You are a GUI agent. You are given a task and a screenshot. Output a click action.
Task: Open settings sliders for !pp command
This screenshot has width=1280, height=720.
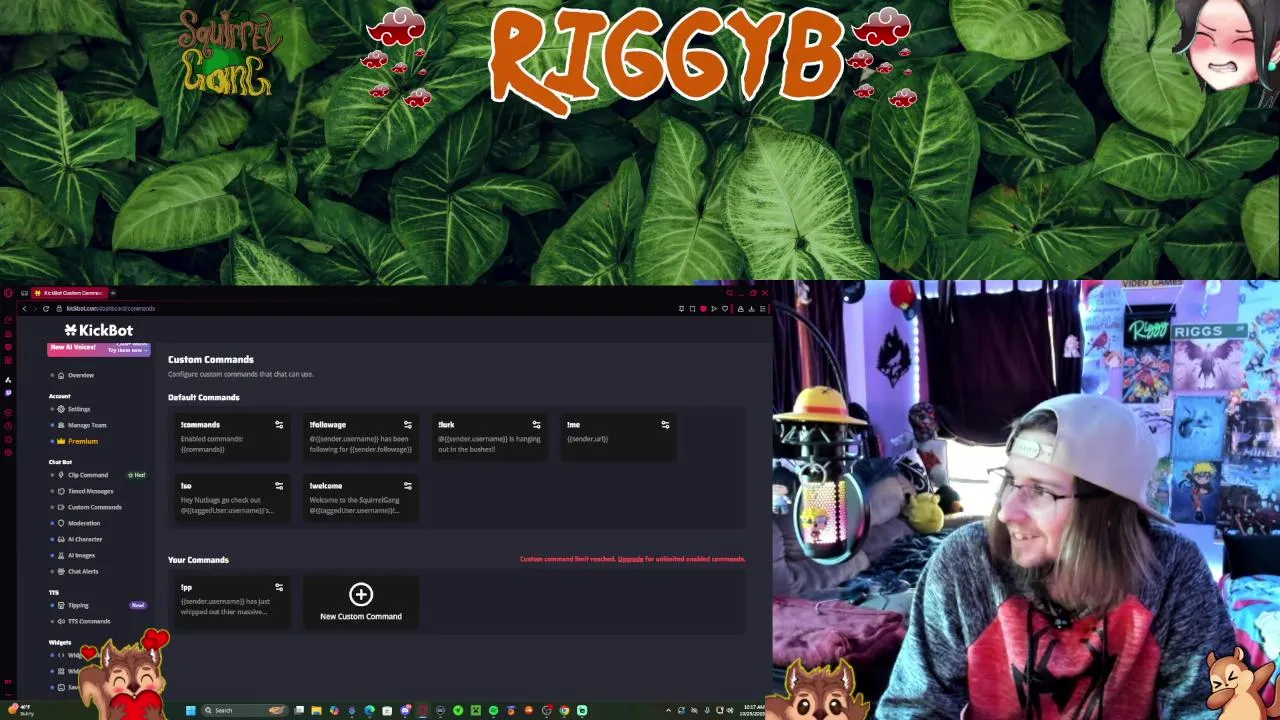(x=279, y=588)
